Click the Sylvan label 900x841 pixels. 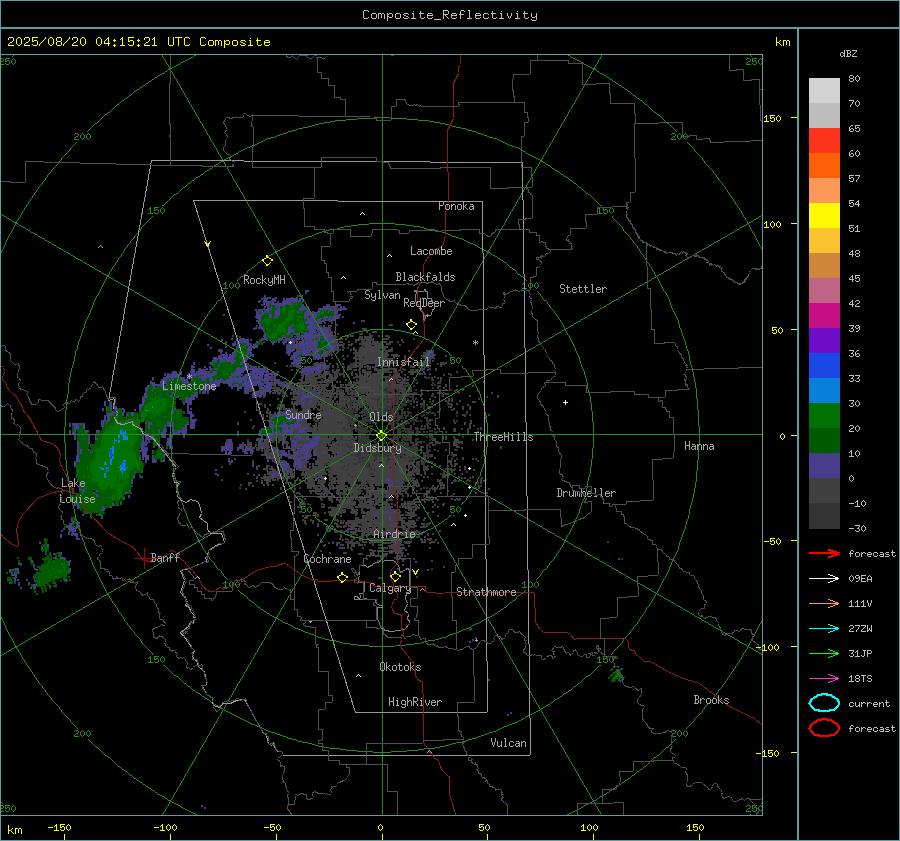pos(382,295)
